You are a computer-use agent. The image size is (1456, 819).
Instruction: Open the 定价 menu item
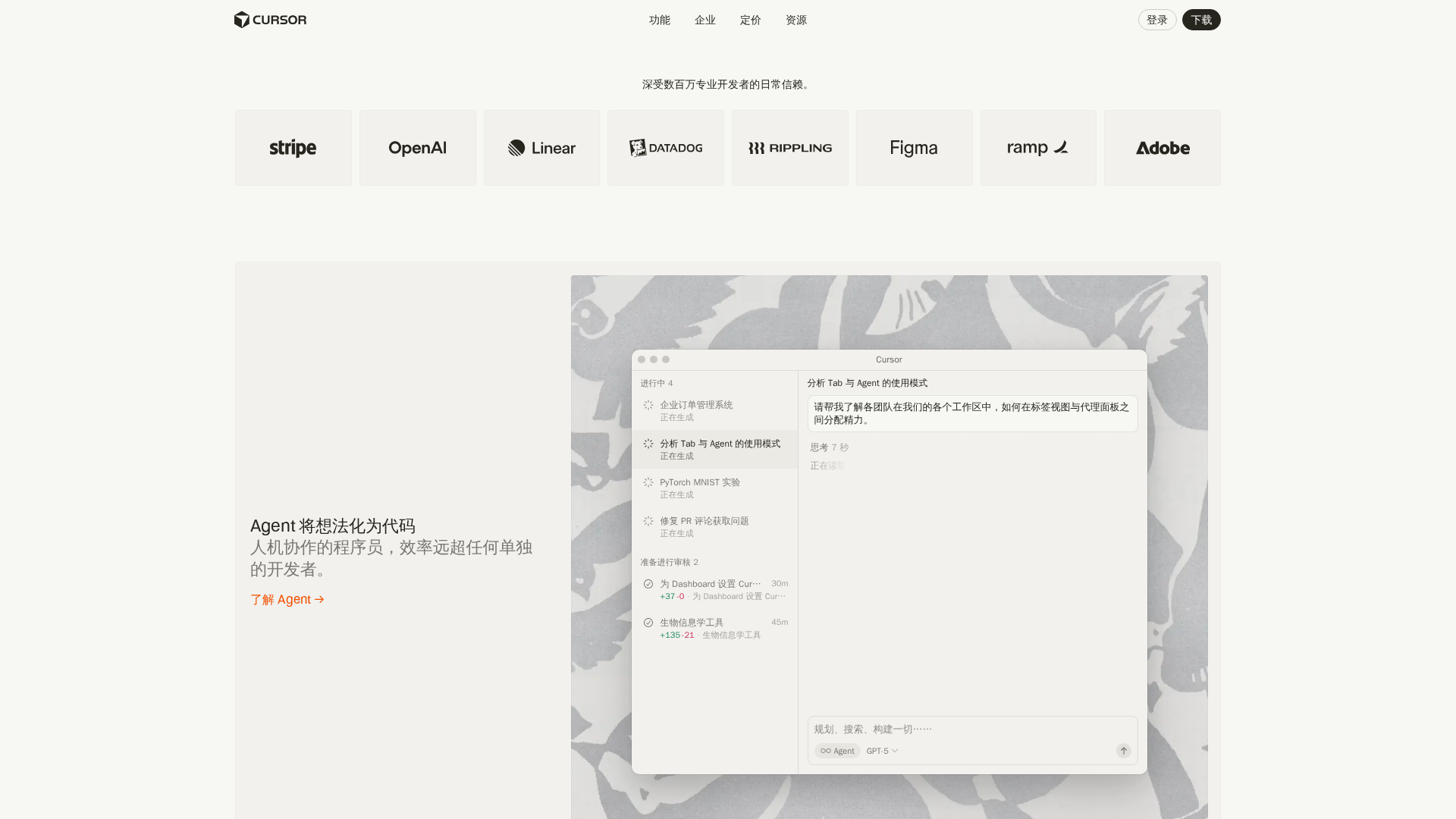750,20
